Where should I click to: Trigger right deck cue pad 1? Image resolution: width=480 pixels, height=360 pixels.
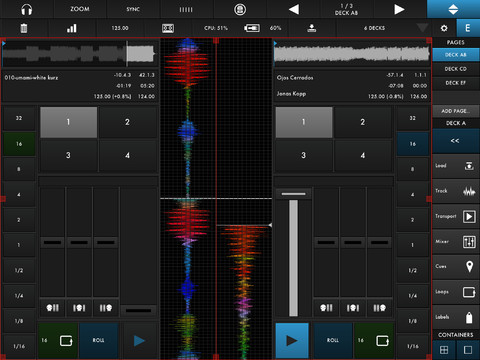[304, 122]
